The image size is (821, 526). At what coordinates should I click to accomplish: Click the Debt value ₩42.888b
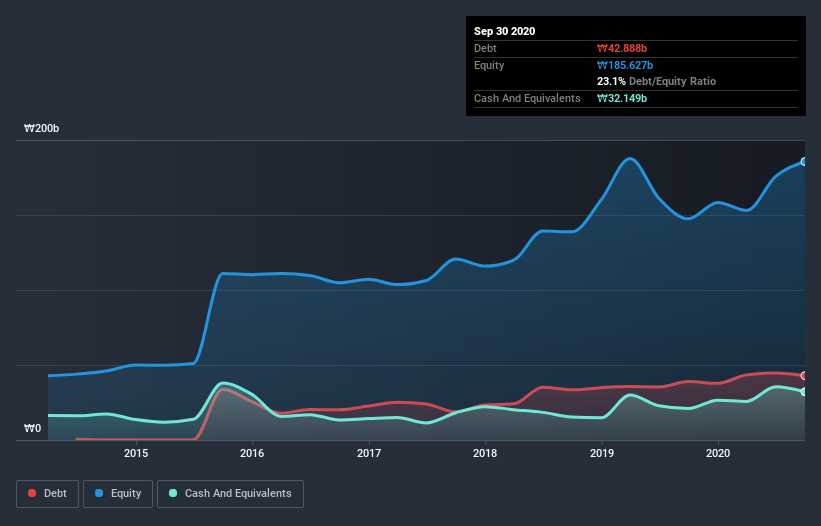click(x=622, y=48)
